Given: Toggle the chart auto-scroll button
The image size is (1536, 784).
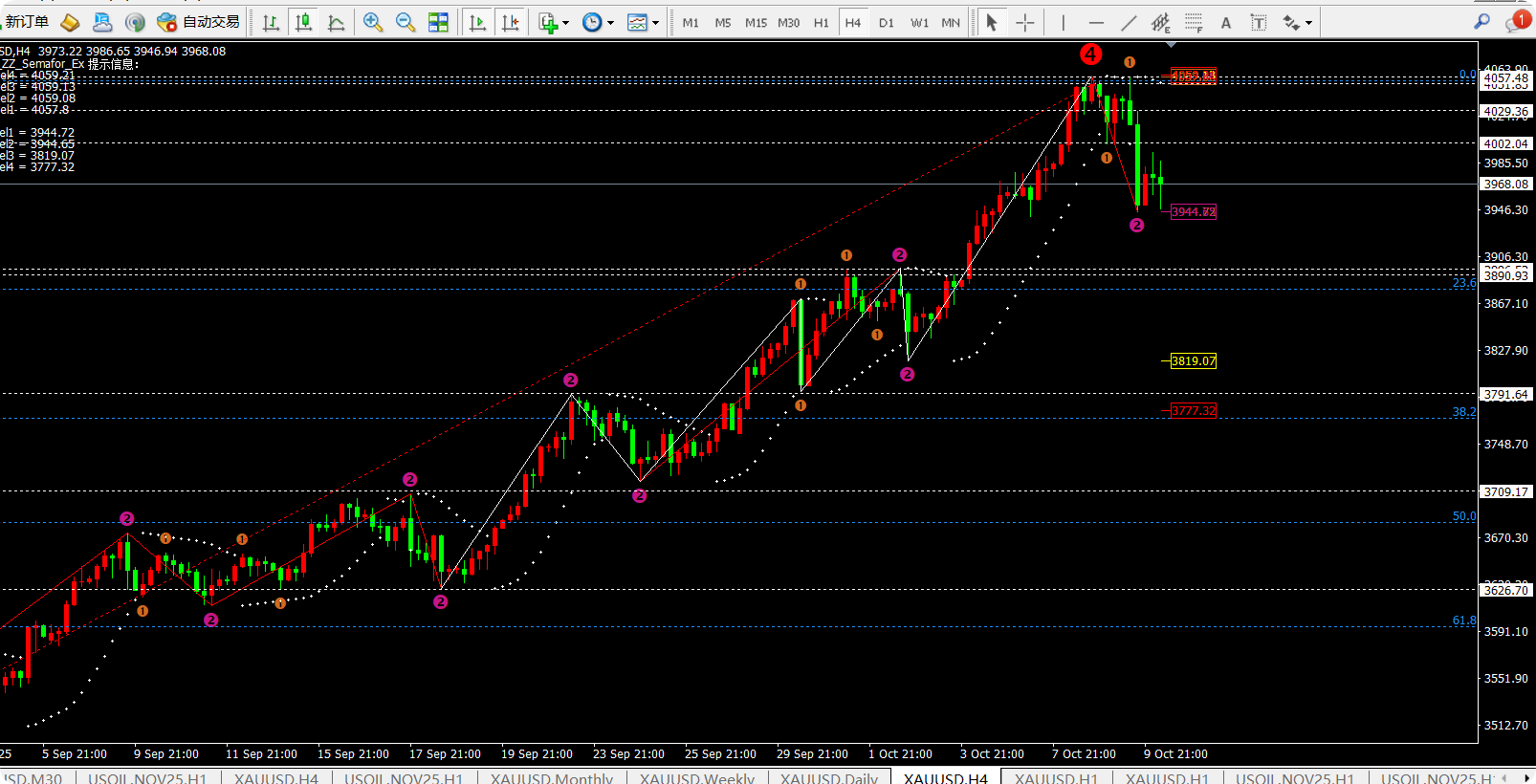Looking at the screenshot, I should coord(477,22).
